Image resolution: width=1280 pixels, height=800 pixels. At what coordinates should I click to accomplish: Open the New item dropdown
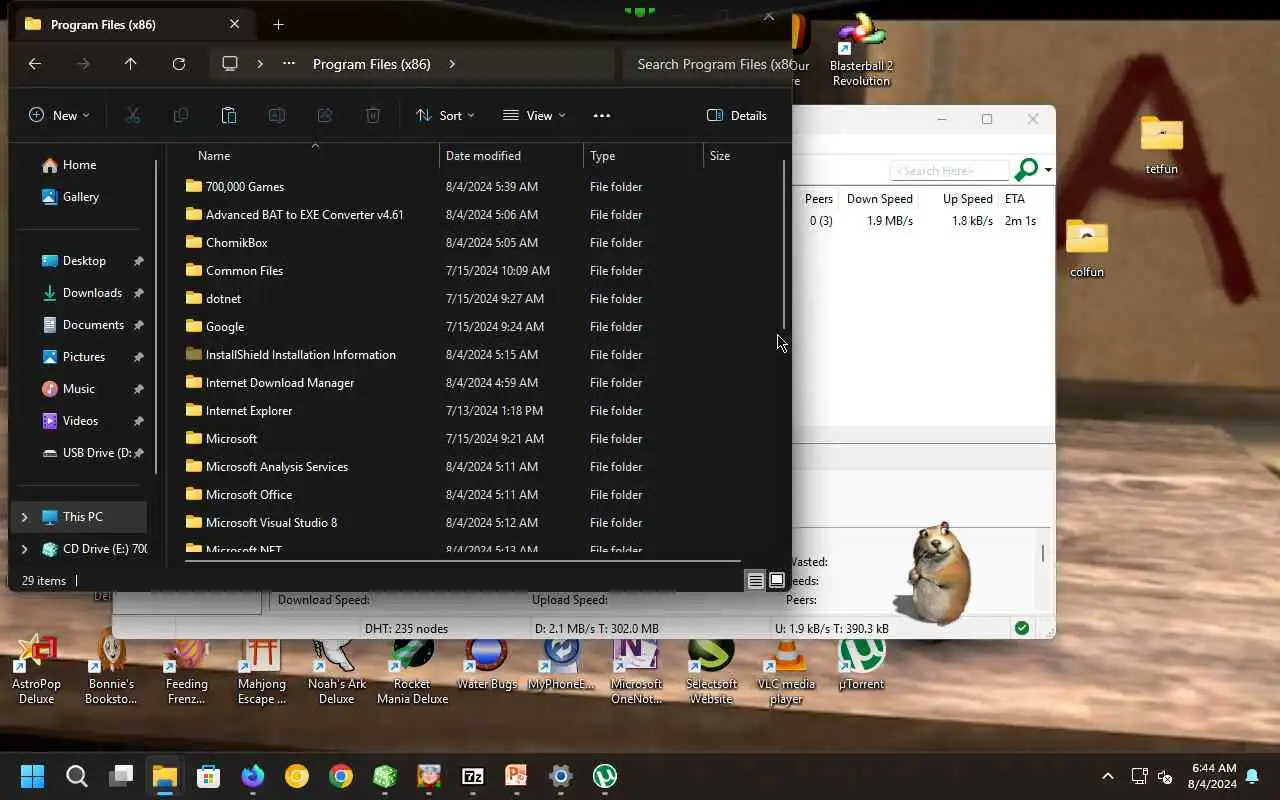pyautogui.click(x=59, y=116)
